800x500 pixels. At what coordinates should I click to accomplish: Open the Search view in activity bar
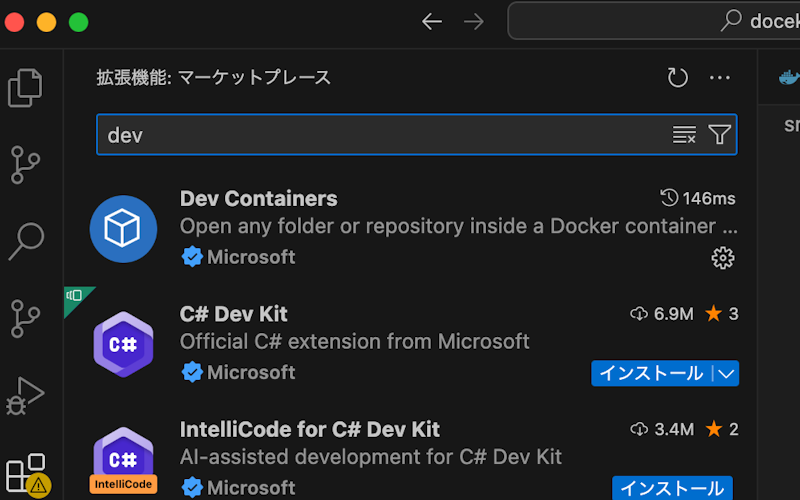(27, 241)
